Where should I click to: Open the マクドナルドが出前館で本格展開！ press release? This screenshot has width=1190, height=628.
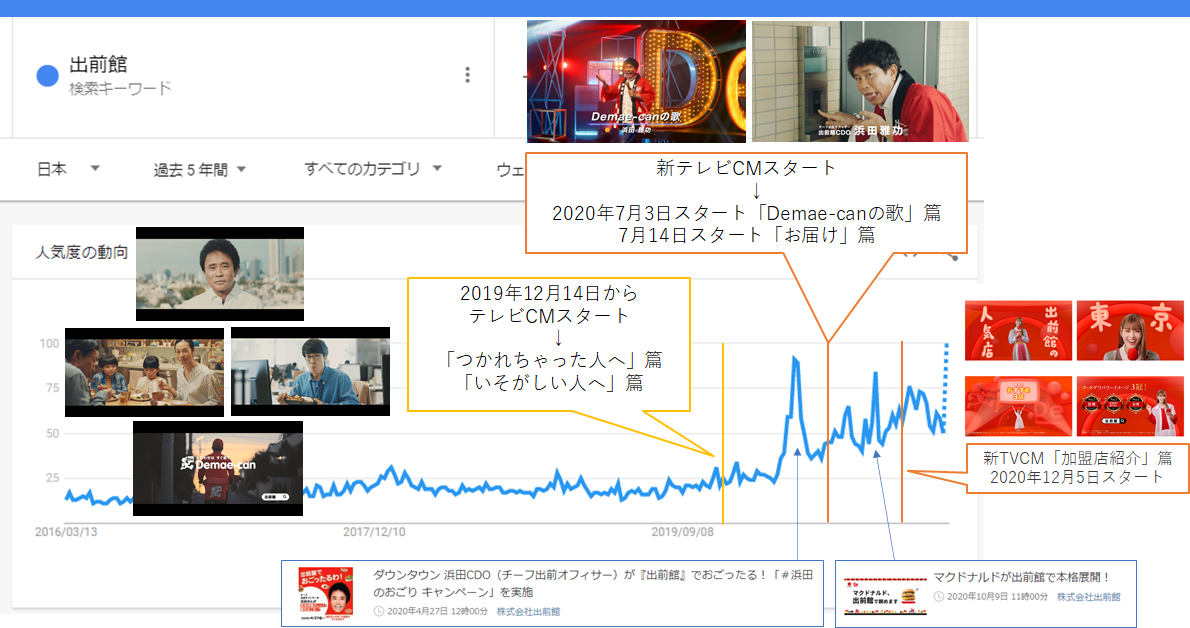1022,577
